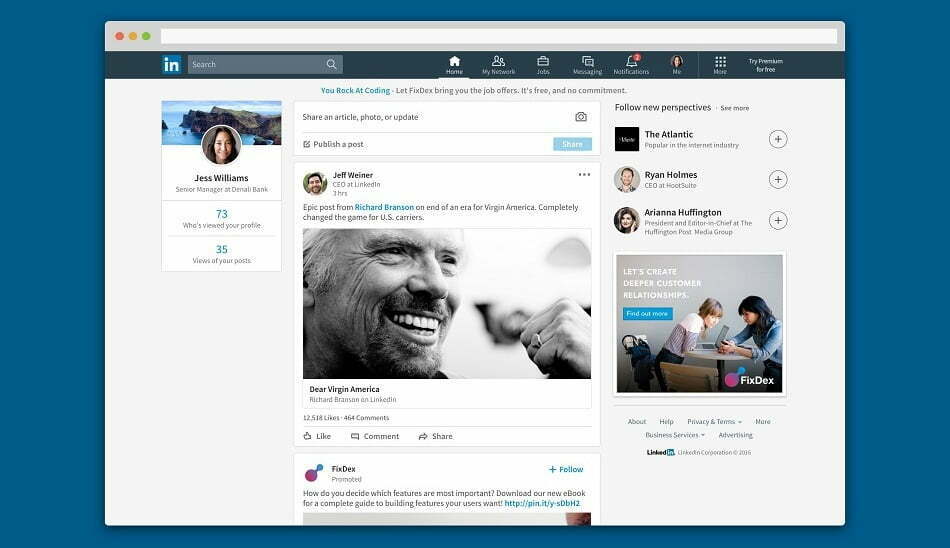Expand Business Services dropdown

pos(675,435)
